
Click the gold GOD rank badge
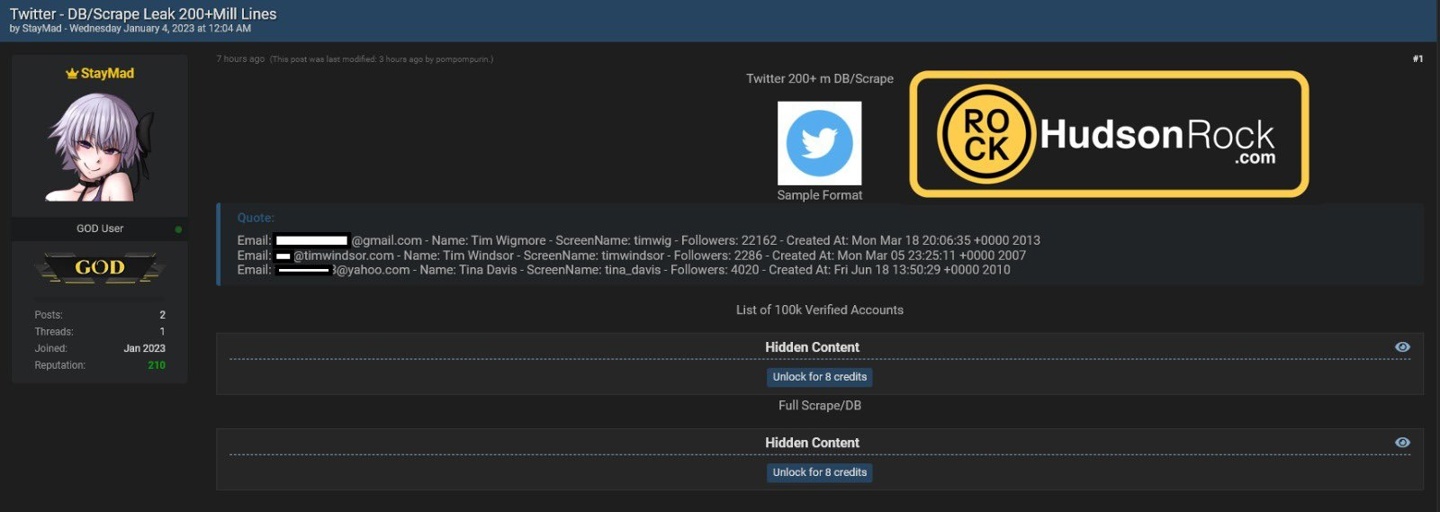point(100,267)
